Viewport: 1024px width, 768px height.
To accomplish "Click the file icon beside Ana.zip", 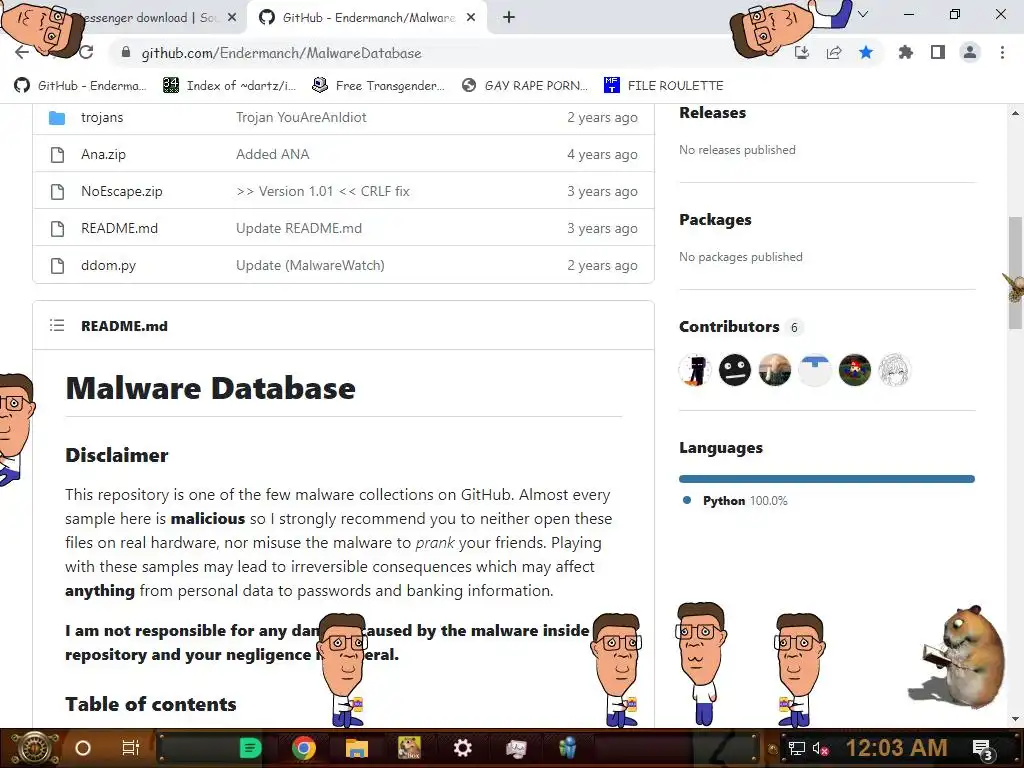I will tap(57, 155).
